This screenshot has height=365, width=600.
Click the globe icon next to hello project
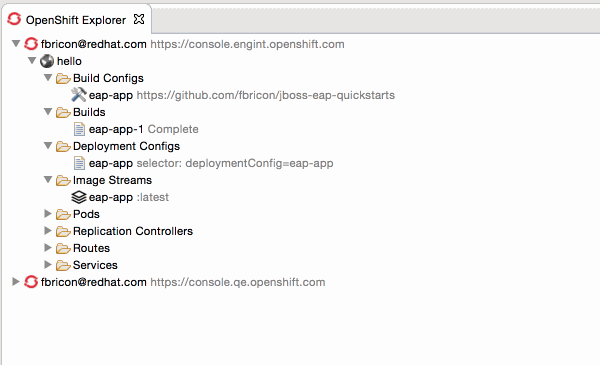(47, 61)
